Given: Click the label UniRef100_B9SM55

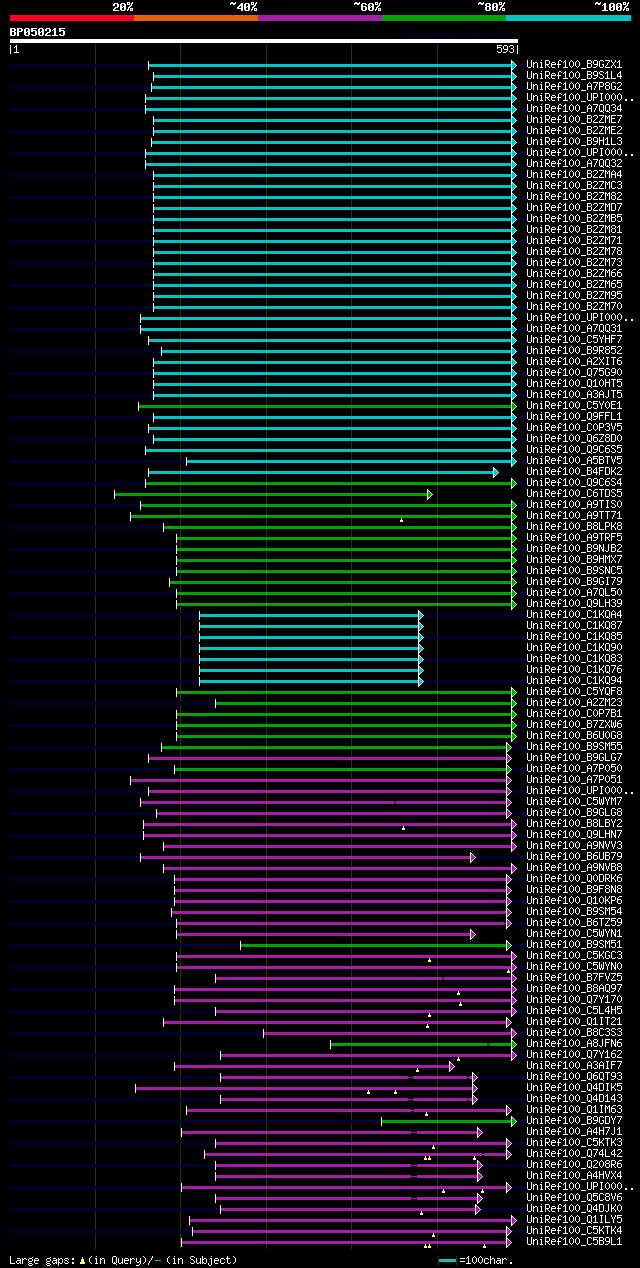Looking at the screenshot, I should (x=575, y=747).
